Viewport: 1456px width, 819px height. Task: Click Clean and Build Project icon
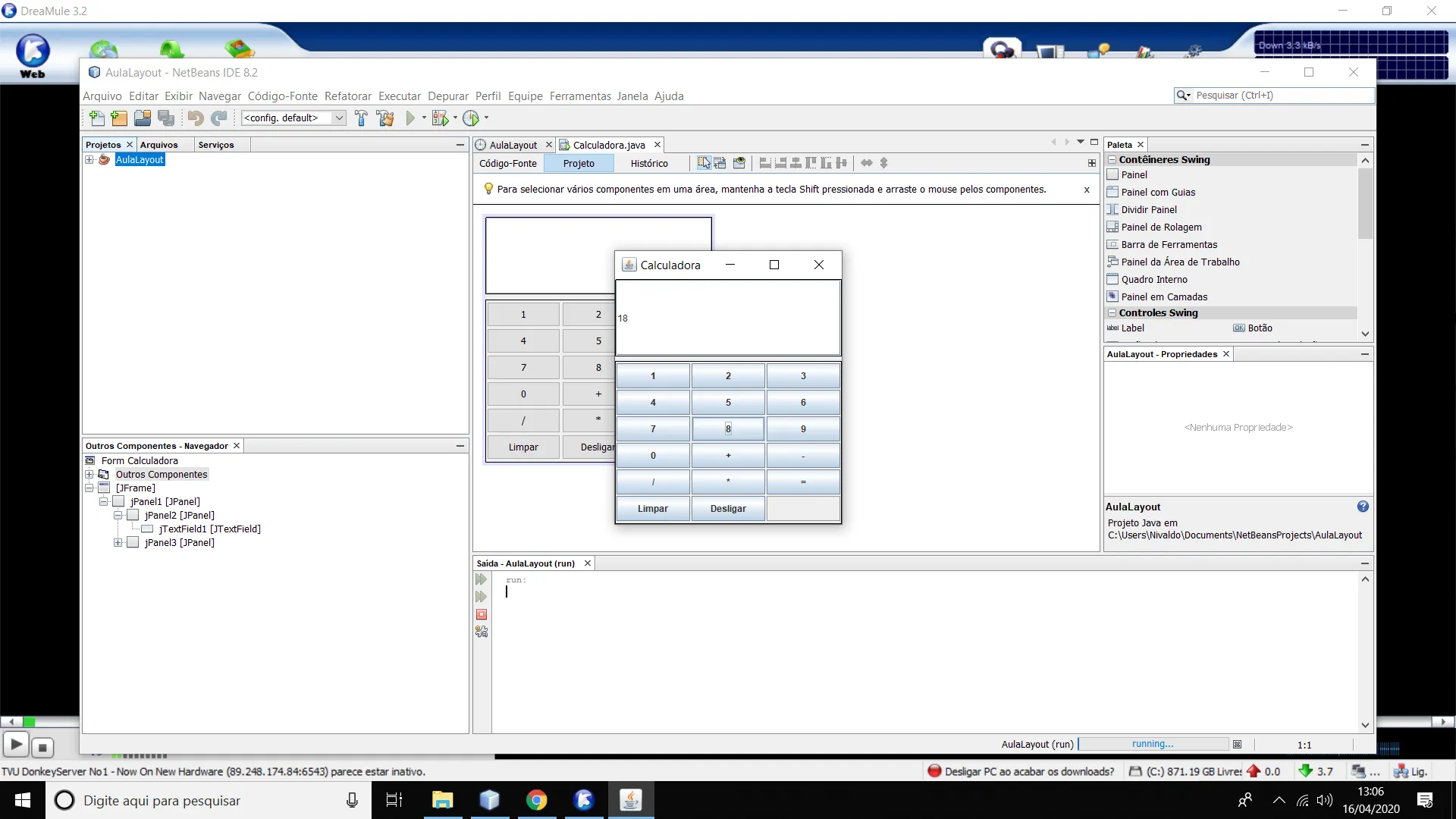[x=385, y=118]
